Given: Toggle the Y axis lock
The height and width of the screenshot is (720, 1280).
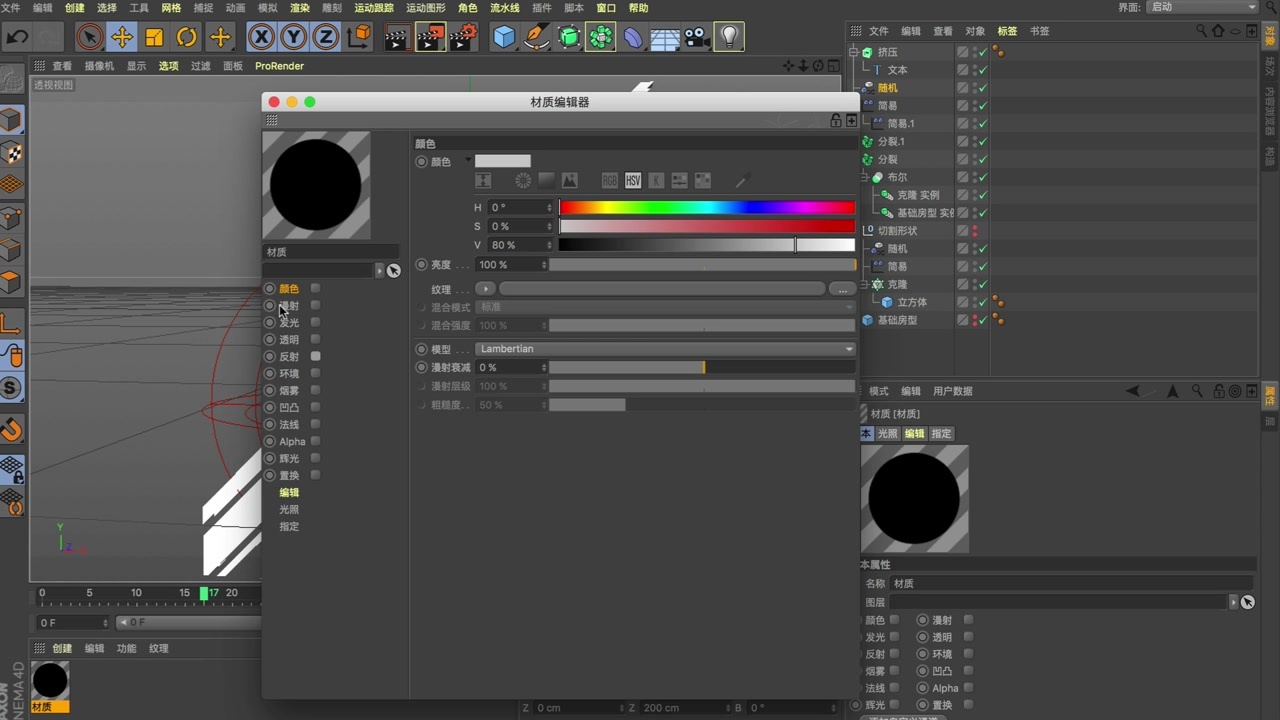Looking at the screenshot, I should coord(293,38).
